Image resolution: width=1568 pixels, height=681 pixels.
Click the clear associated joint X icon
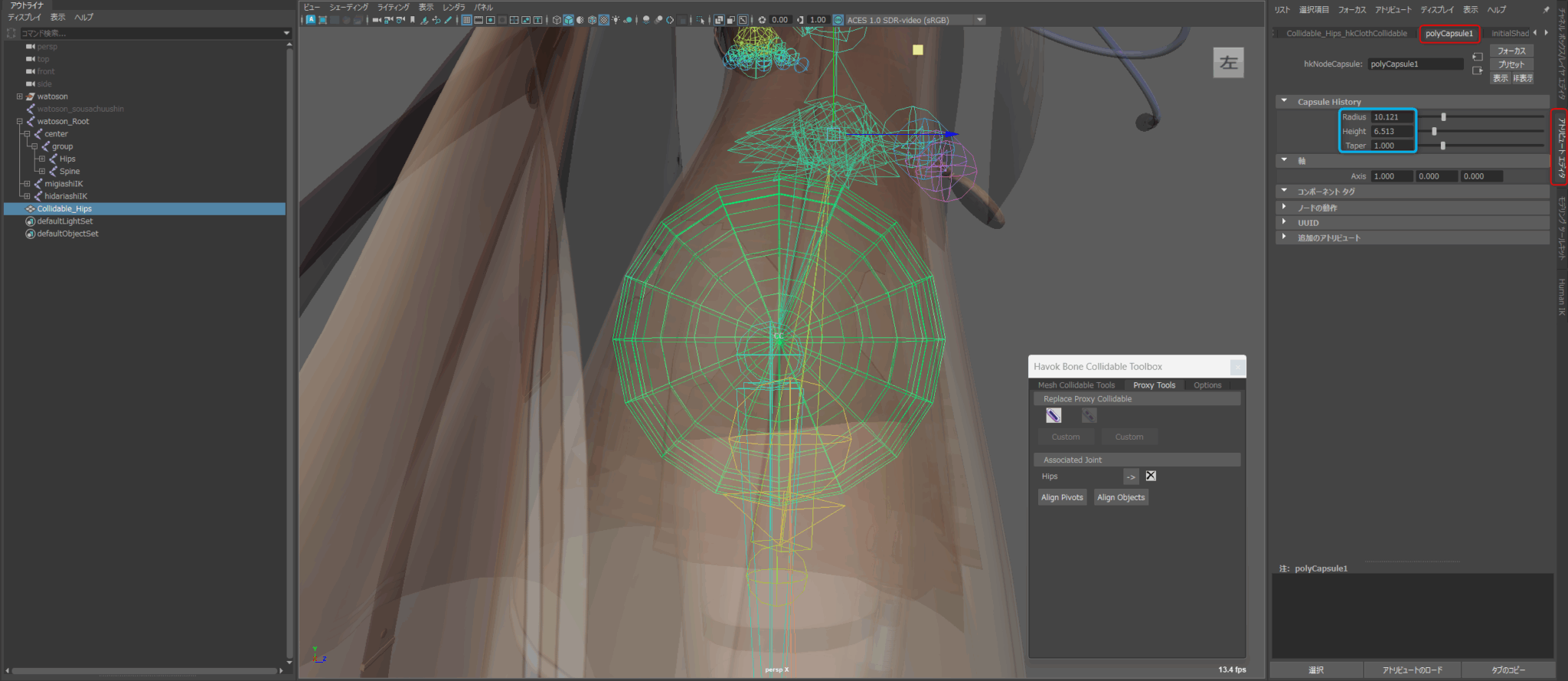(1151, 476)
